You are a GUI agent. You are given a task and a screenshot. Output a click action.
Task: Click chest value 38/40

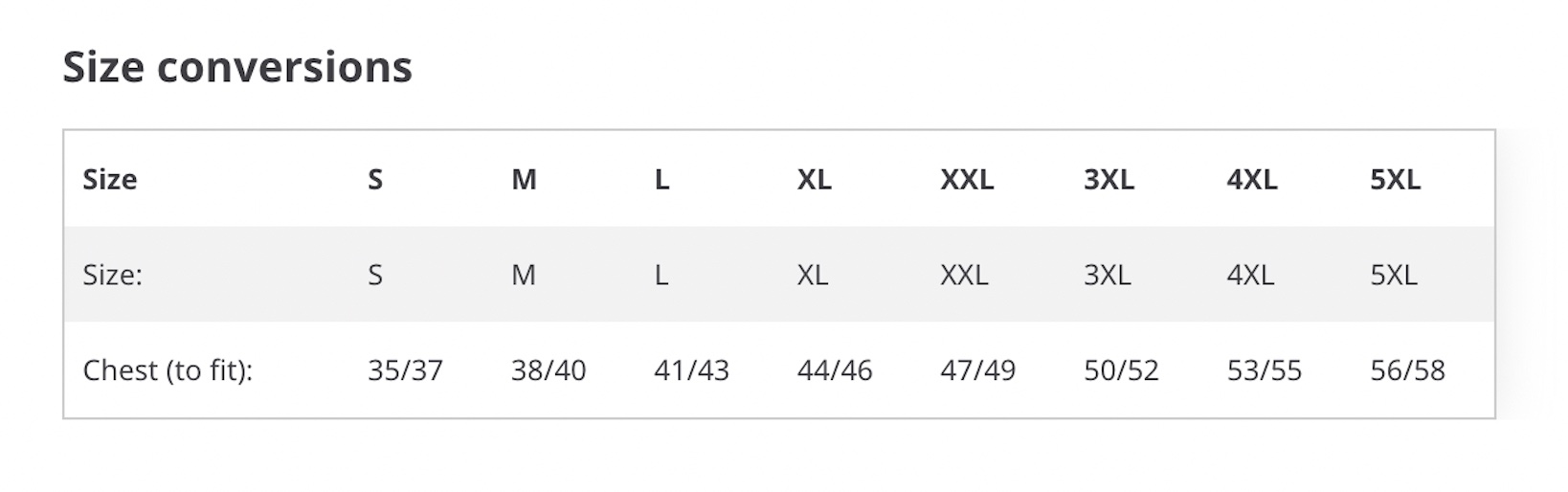click(x=549, y=370)
